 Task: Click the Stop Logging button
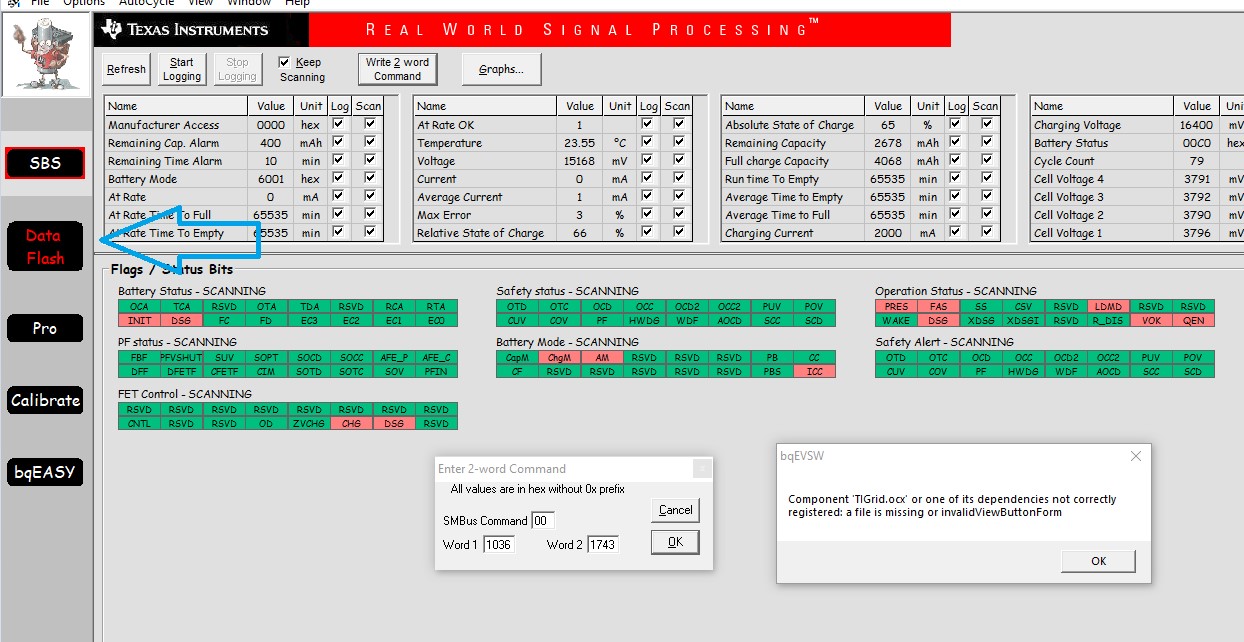point(237,69)
